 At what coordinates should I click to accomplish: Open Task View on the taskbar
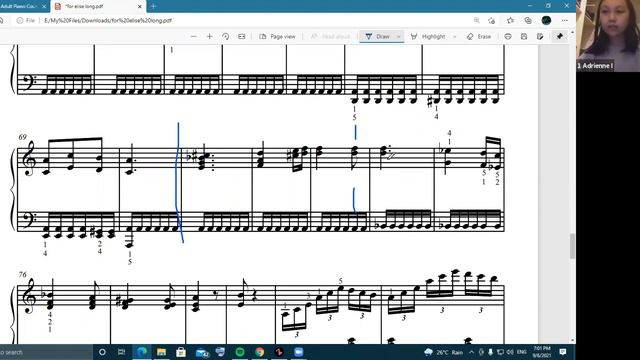tap(121, 352)
